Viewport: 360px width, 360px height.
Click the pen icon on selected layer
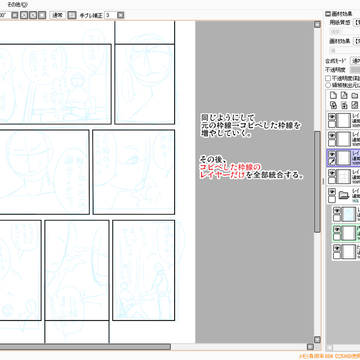[x=332, y=162]
